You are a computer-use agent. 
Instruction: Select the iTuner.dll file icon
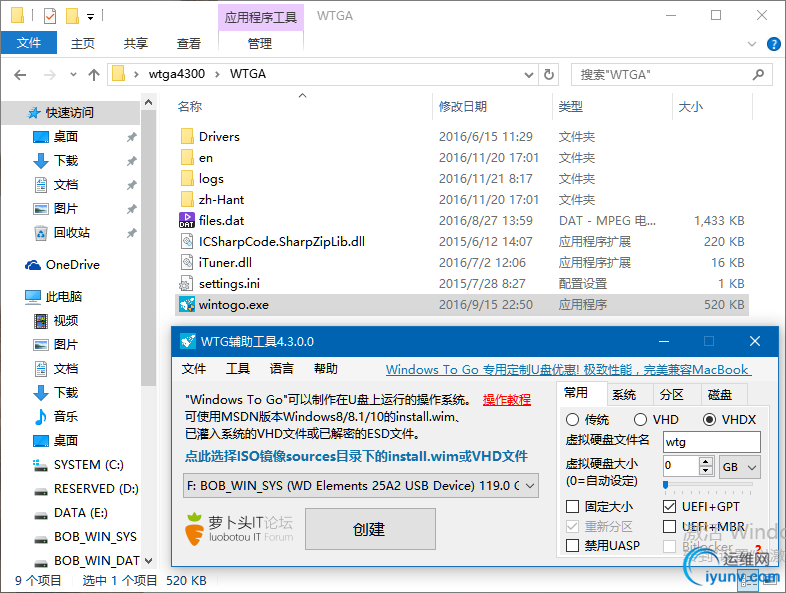(187, 263)
